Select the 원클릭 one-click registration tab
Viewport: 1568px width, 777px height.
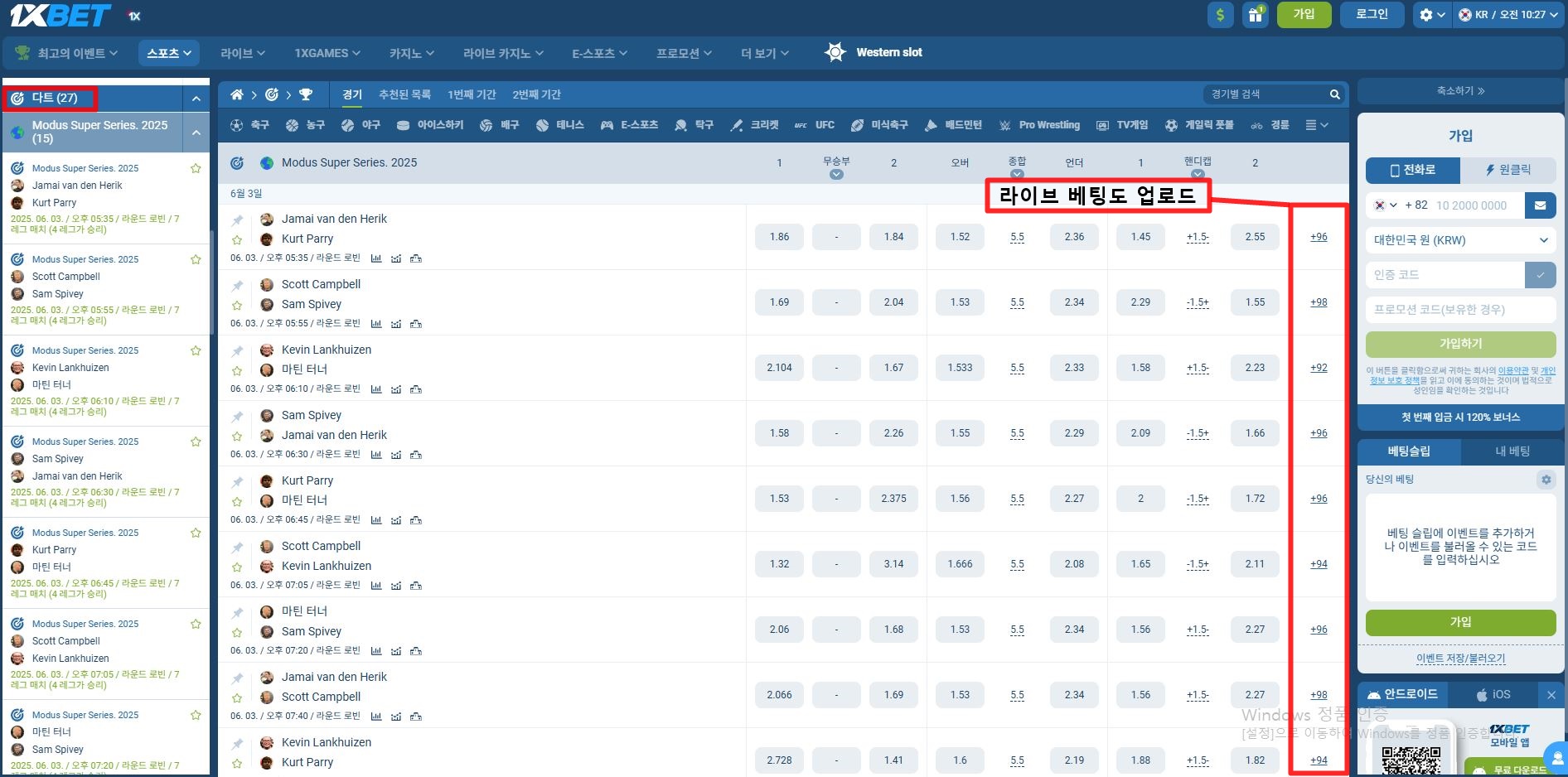click(x=1508, y=170)
